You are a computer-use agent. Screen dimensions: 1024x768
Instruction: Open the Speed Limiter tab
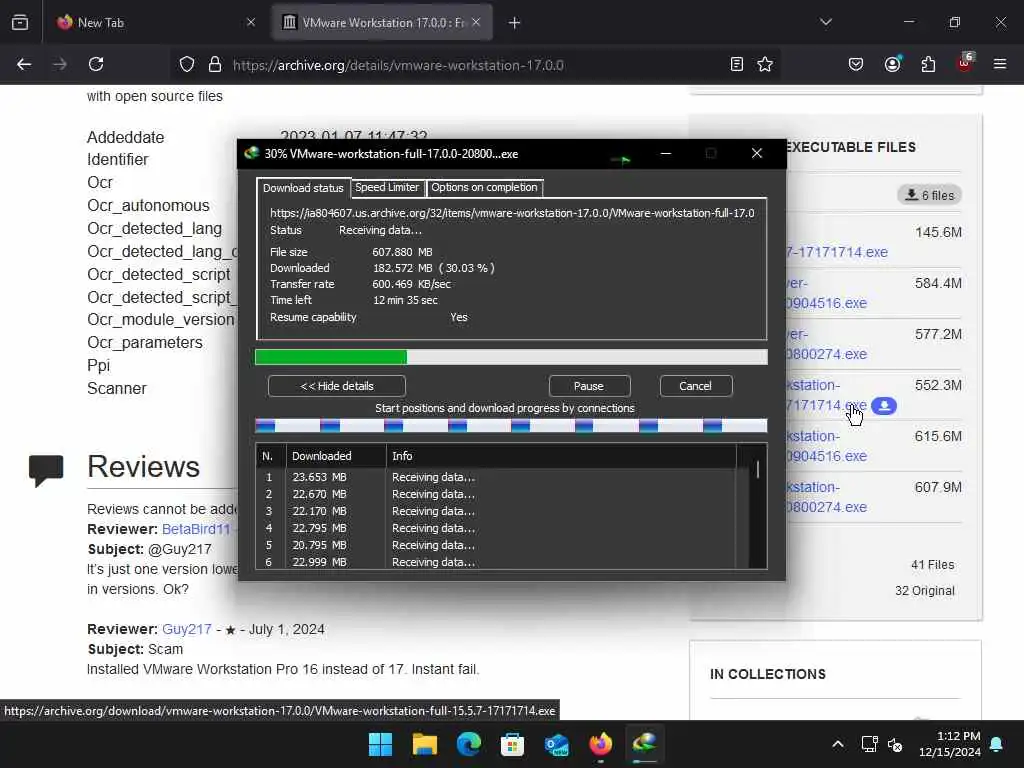(x=387, y=187)
